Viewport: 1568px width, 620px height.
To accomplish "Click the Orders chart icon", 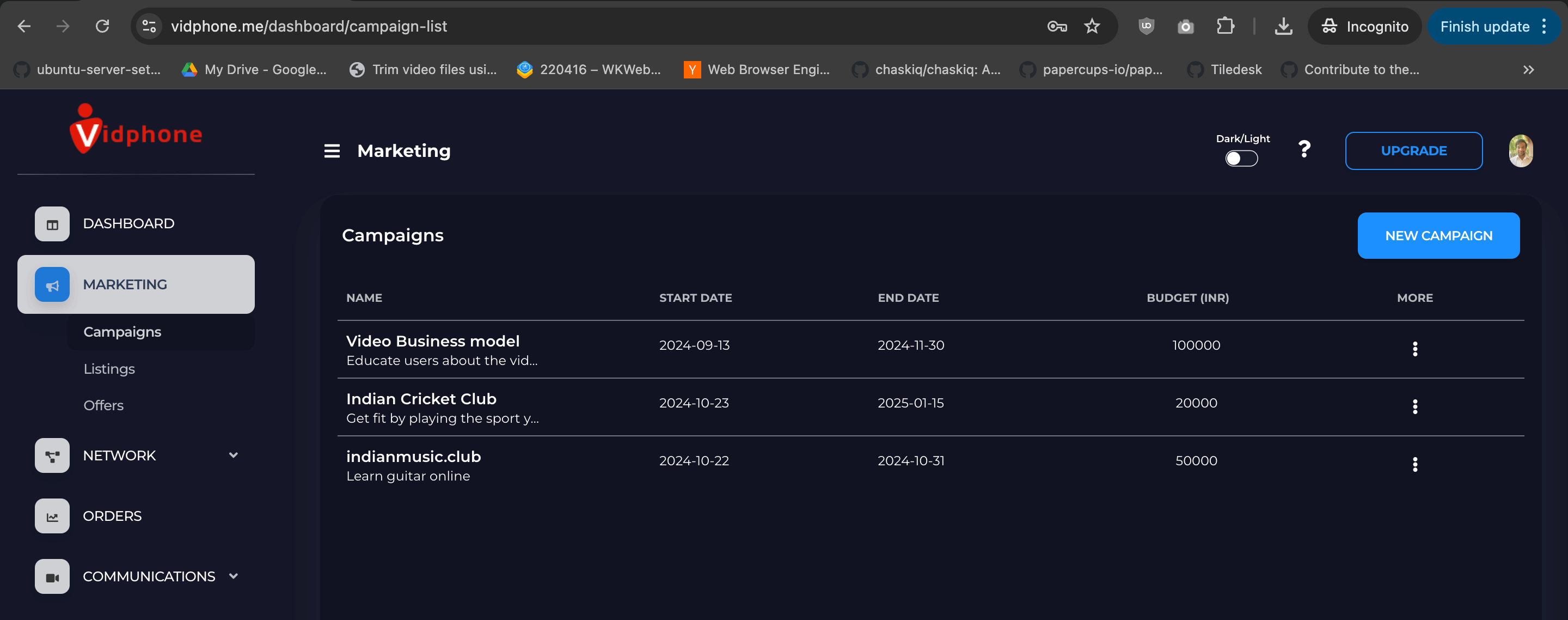I will pos(52,516).
